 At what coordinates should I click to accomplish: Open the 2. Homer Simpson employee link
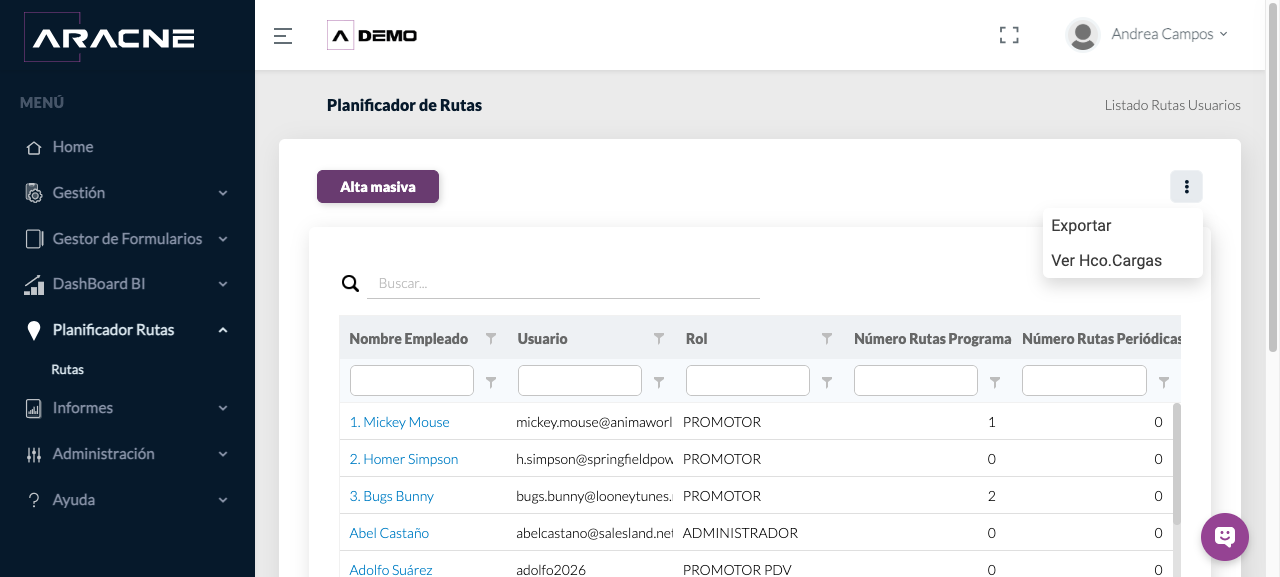(404, 459)
